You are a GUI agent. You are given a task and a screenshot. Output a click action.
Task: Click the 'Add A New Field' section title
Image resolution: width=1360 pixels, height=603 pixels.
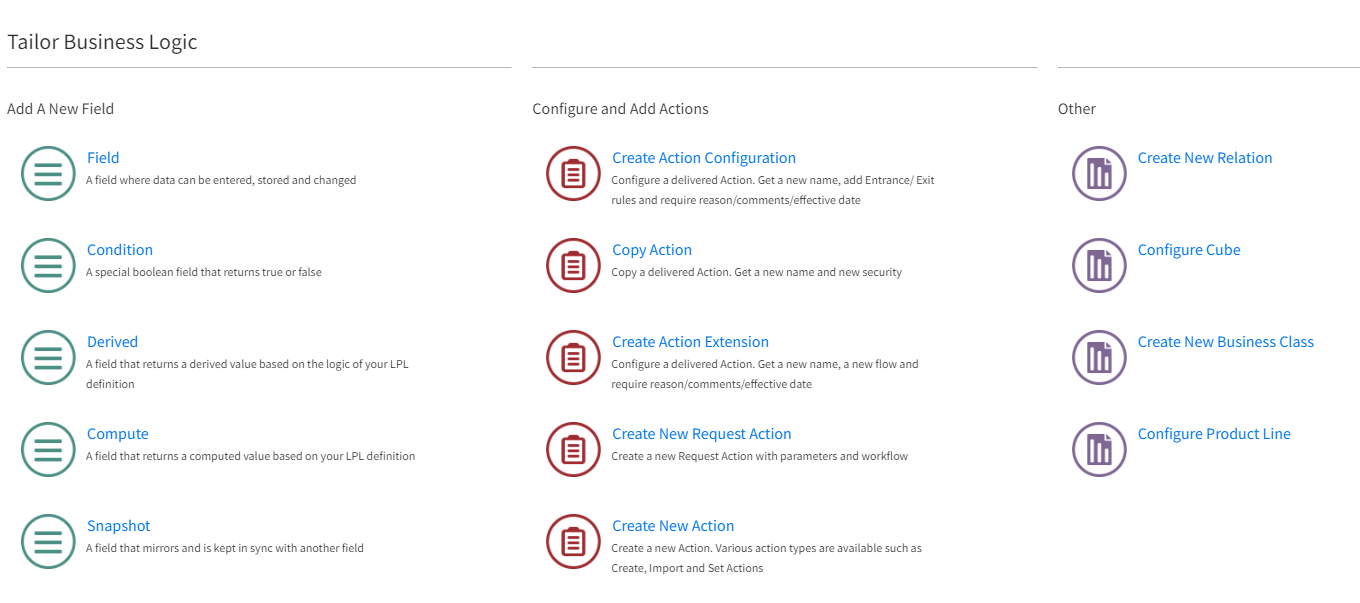coord(60,109)
